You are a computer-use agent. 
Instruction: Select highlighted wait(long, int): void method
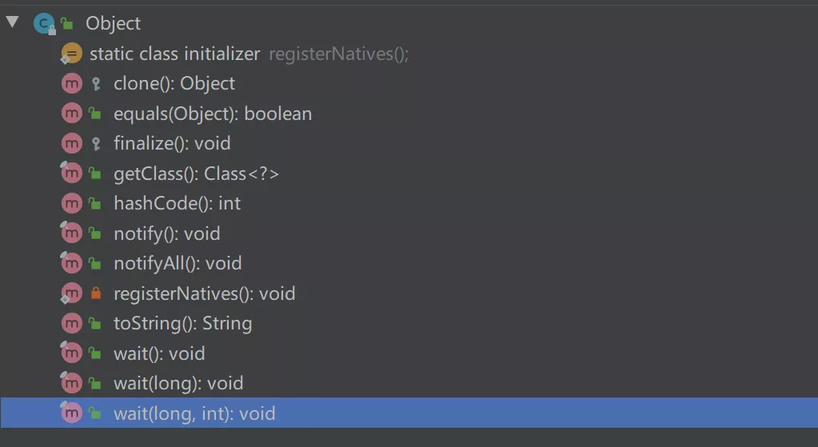click(x=409, y=413)
